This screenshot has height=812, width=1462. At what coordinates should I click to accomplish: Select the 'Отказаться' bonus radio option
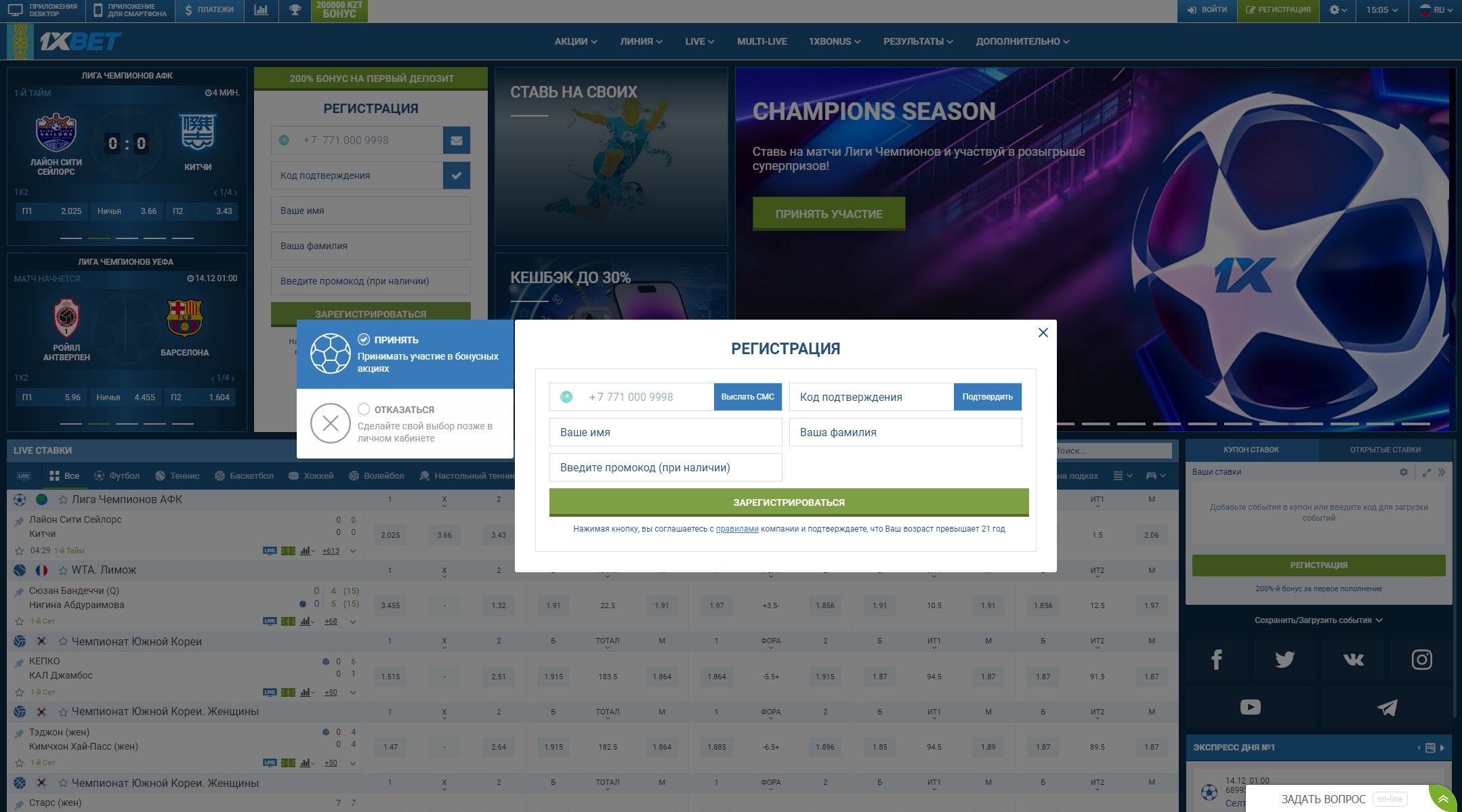point(364,409)
